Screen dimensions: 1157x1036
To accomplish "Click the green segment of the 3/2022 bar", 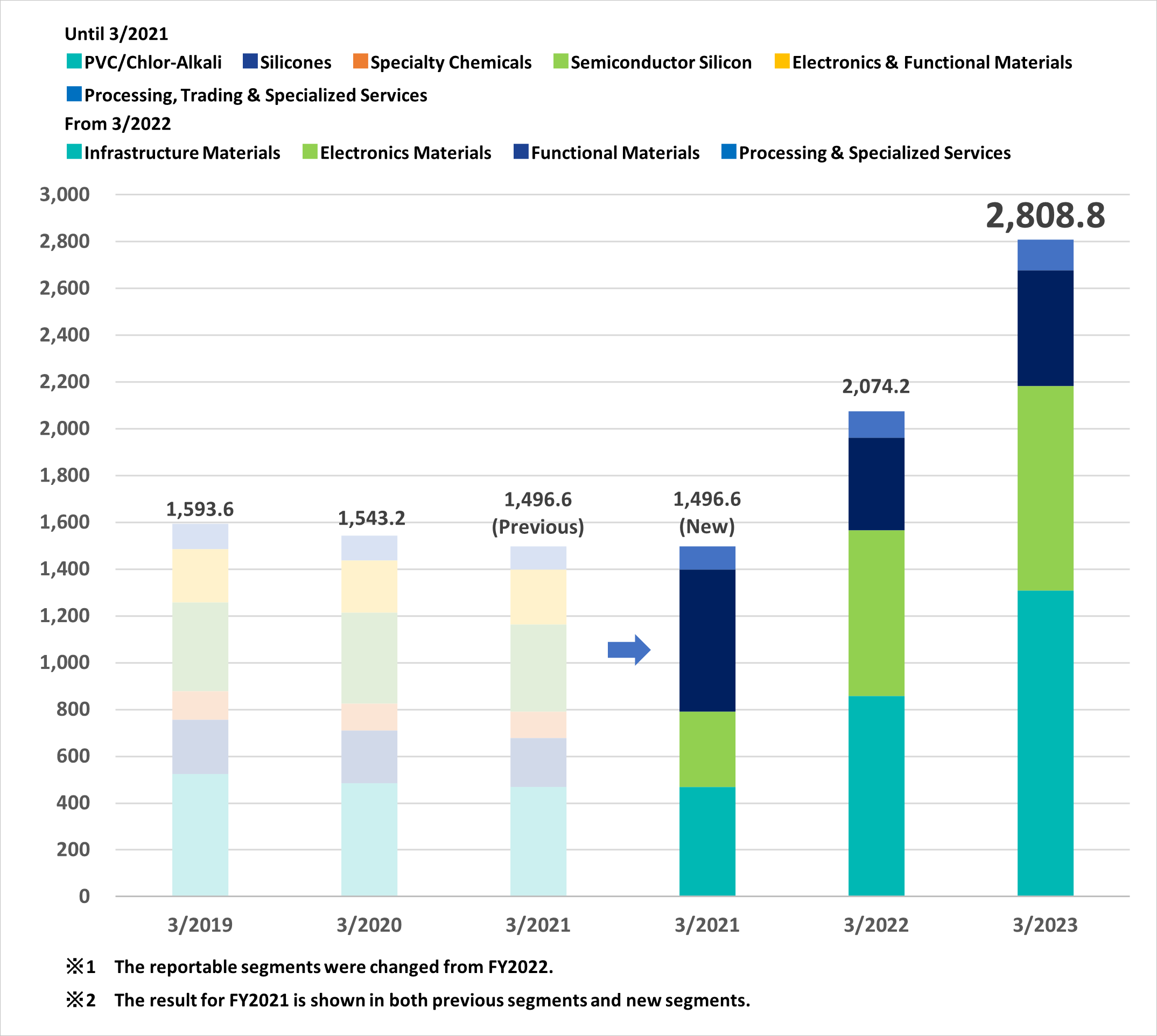I will click(876, 613).
